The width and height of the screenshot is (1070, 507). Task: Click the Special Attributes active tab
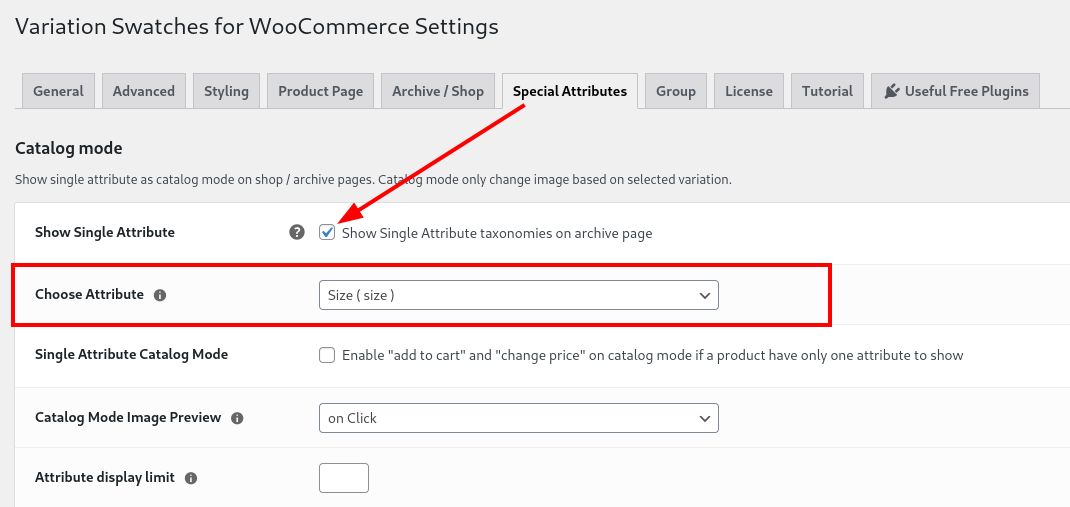(570, 91)
